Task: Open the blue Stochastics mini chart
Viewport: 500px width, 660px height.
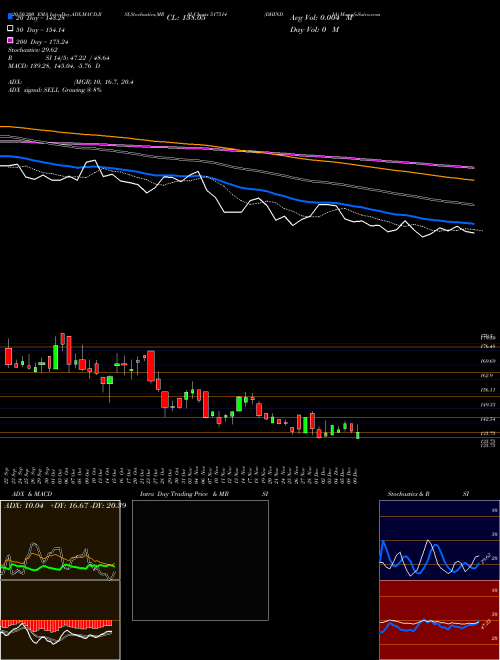Action: click(x=439, y=540)
